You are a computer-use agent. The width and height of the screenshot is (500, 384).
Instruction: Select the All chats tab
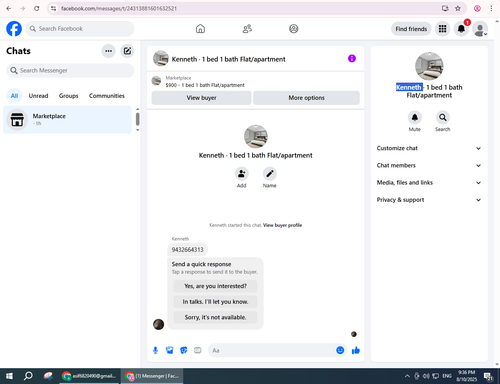pos(14,96)
